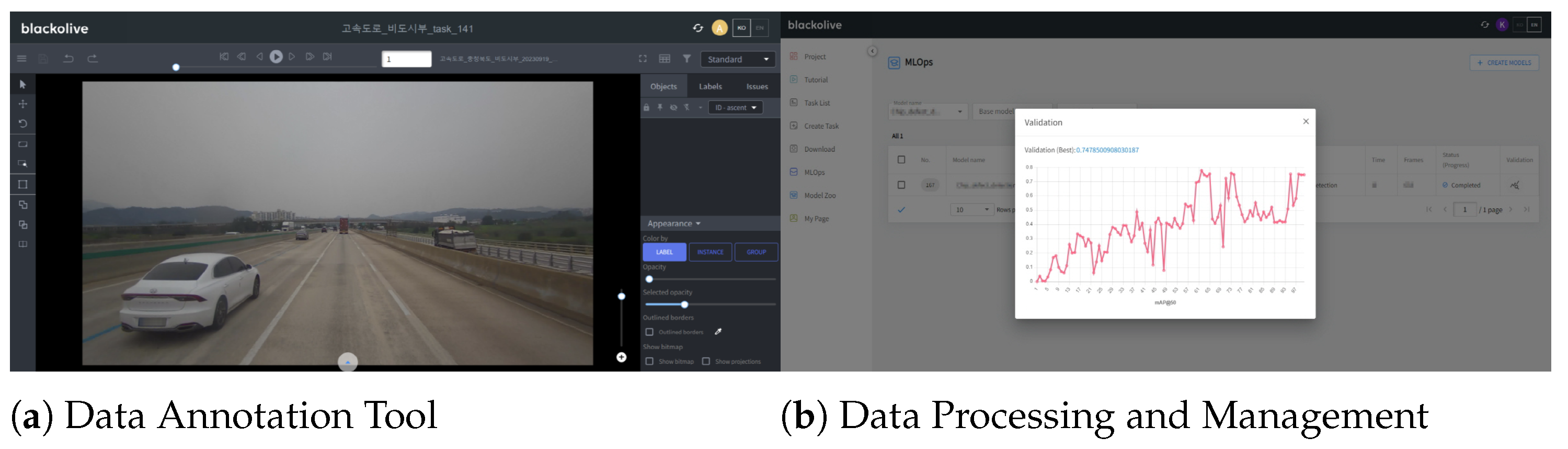Click the undo arrow icon
1568x449 pixels.
[68, 59]
